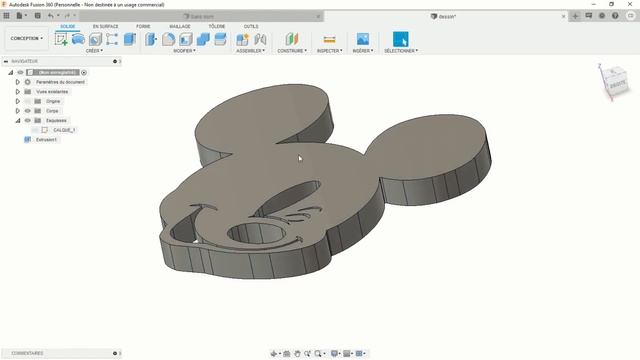Open the Assembler dropdown menu

[251, 51]
